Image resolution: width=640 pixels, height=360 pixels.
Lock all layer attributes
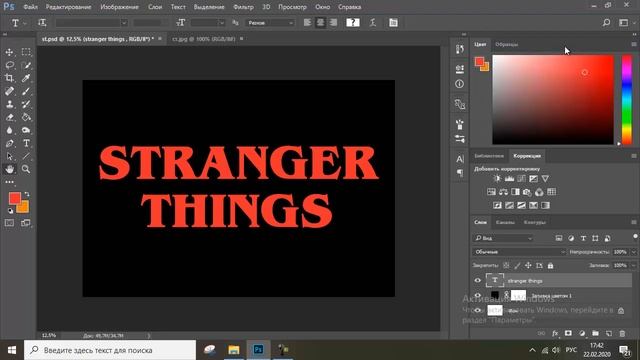click(x=550, y=265)
